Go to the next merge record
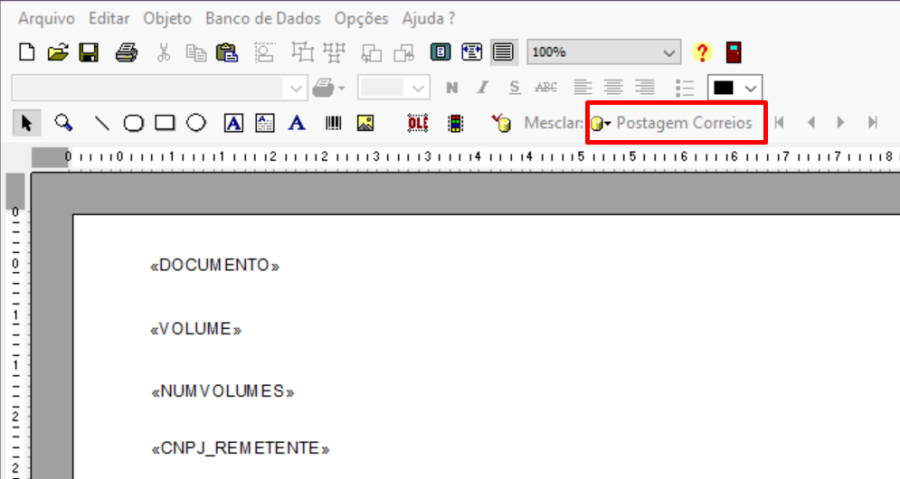The width and height of the screenshot is (900, 479). (841, 122)
